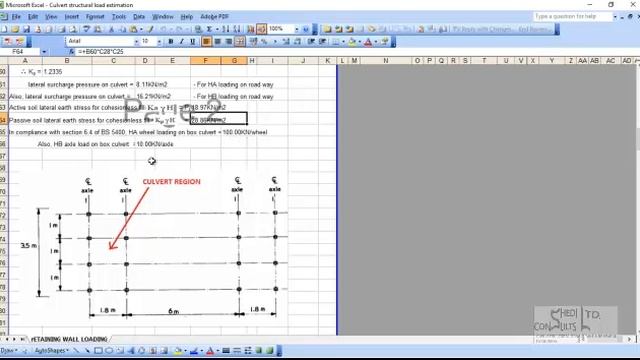Screen dimensions: 640x360
Task: Toggle the Drawing toolbar button
Action: coord(262,29)
